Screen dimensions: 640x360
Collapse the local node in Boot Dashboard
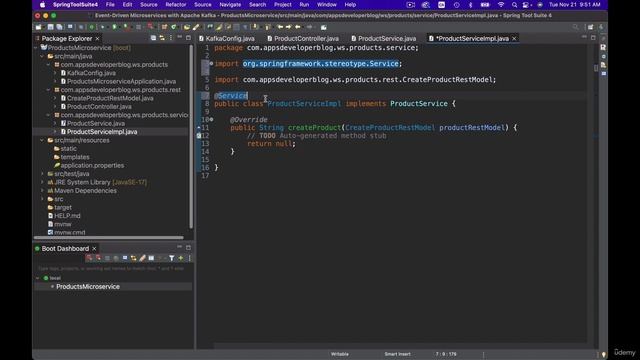point(38,278)
